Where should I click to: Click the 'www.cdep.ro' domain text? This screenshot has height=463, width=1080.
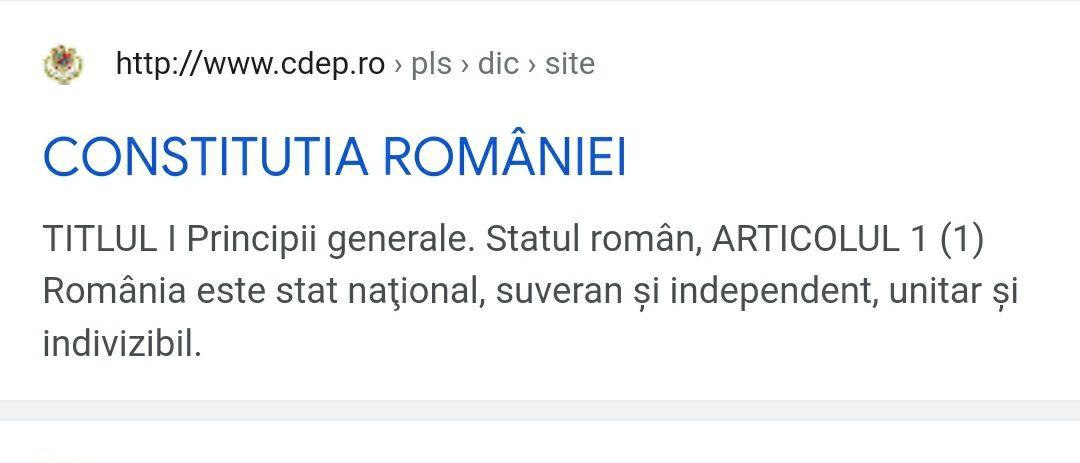tap(295, 64)
